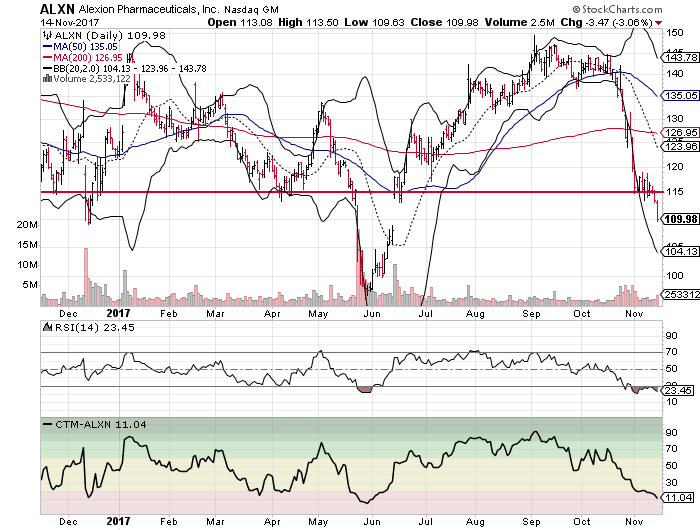Click the blue MA(50) legend line swatch

(47, 46)
